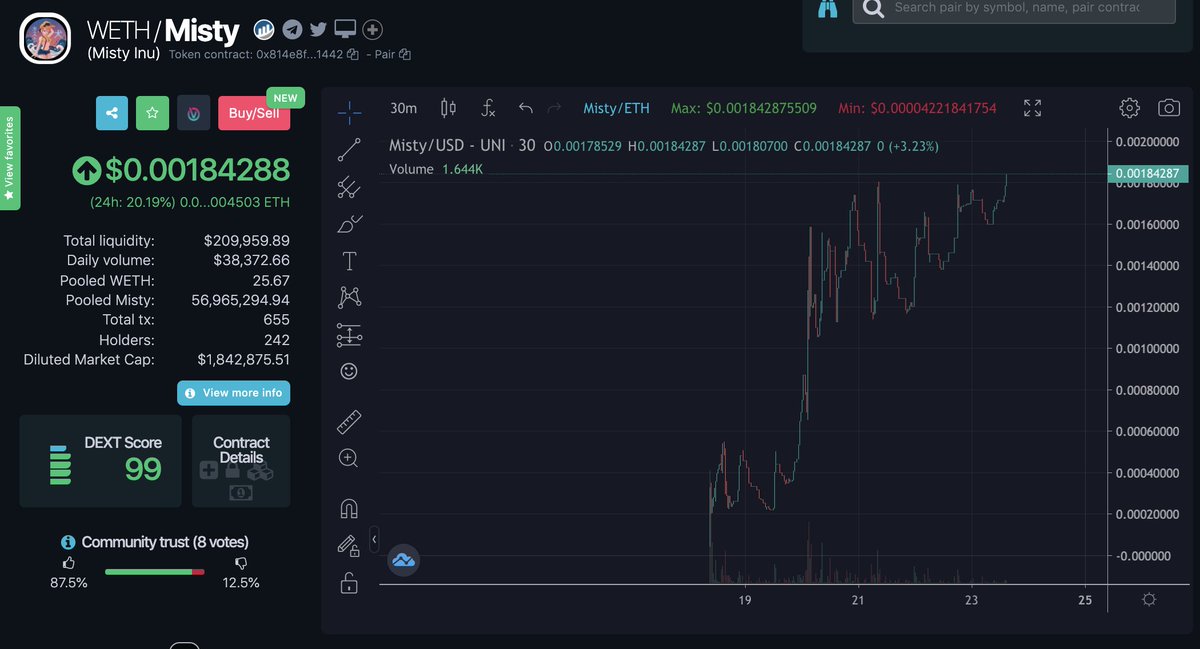
Task: Open the 30m timeframe dropdown
Action: coord(403,108)
